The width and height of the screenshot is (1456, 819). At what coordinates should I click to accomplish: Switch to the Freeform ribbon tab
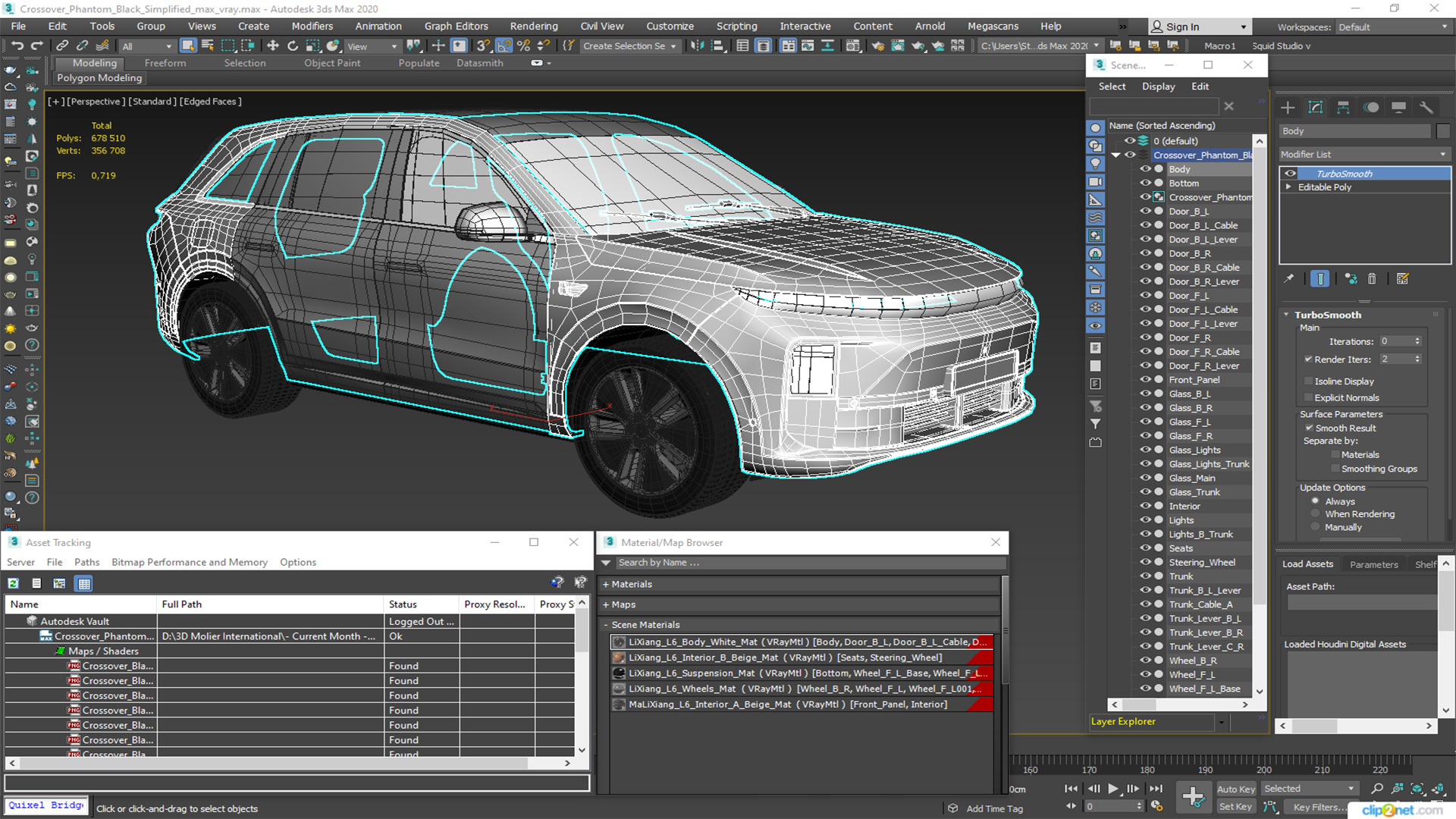point(165,63)
